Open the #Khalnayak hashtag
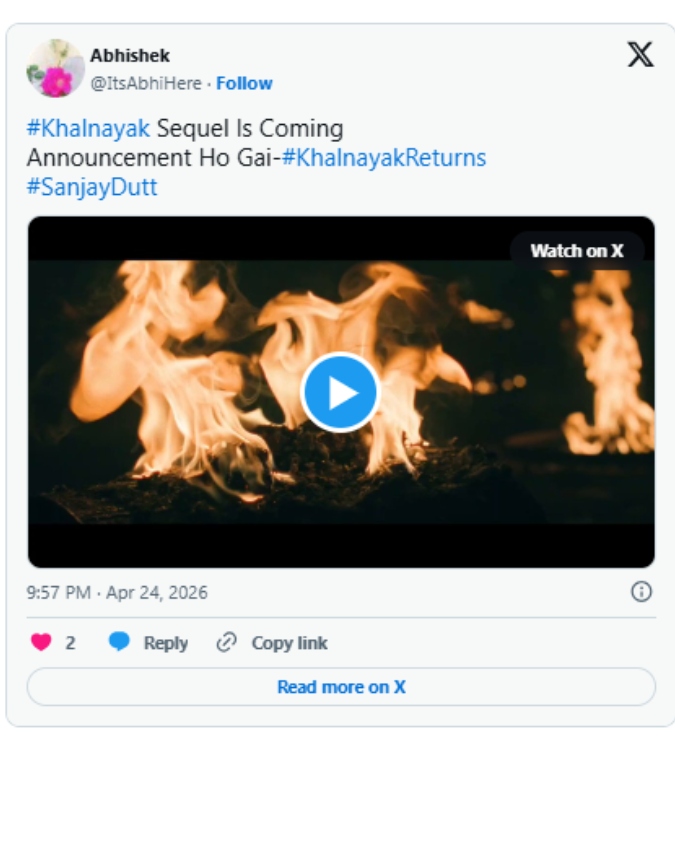Screen dimensions: 675x850 88,129
